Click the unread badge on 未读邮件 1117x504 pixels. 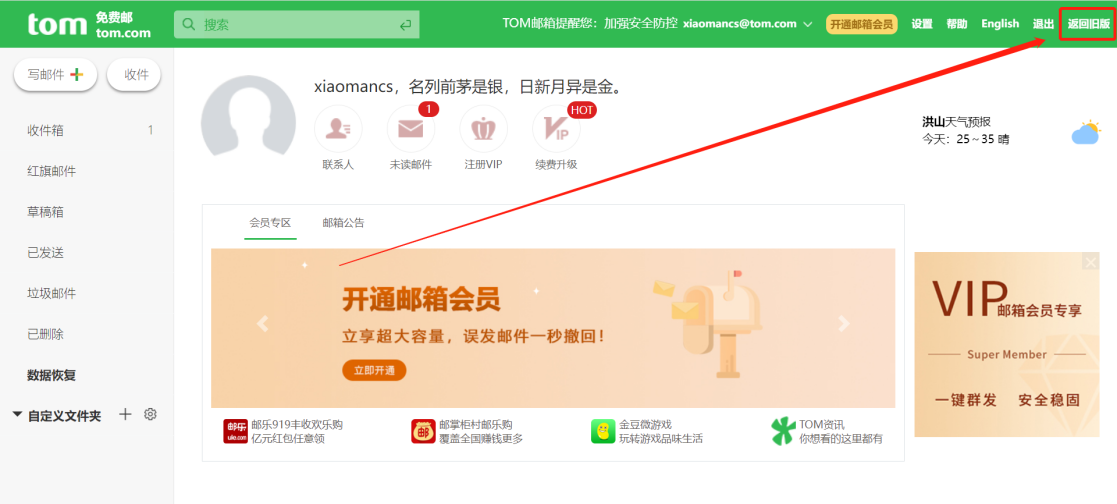pos(428,110)
